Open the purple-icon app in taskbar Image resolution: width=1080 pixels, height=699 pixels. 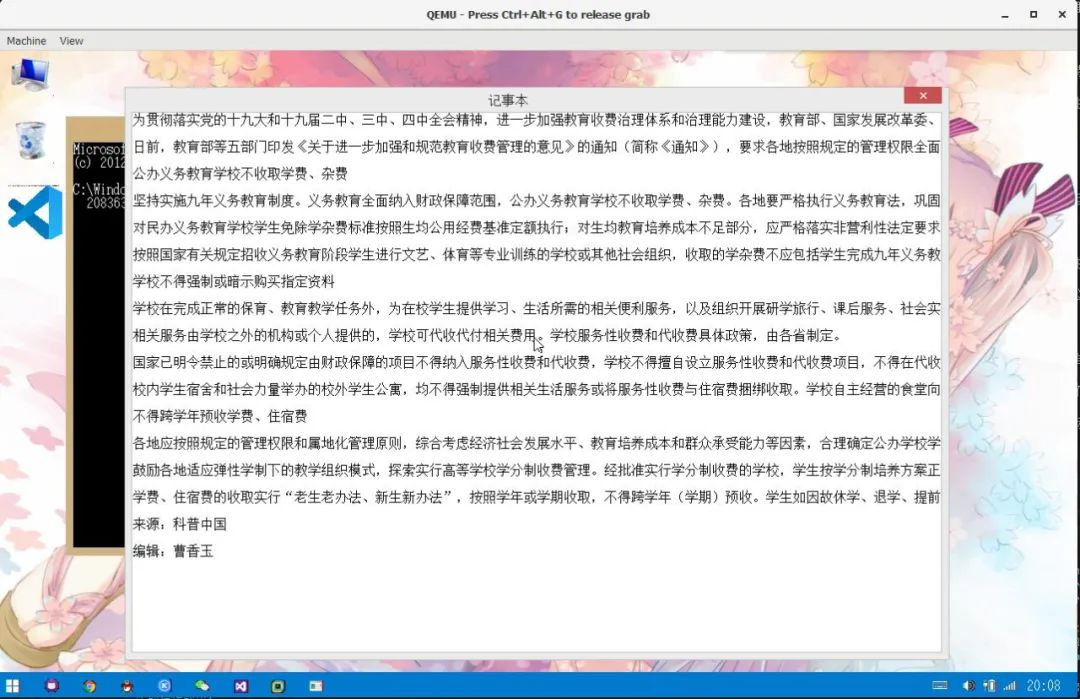pos(52,686)
